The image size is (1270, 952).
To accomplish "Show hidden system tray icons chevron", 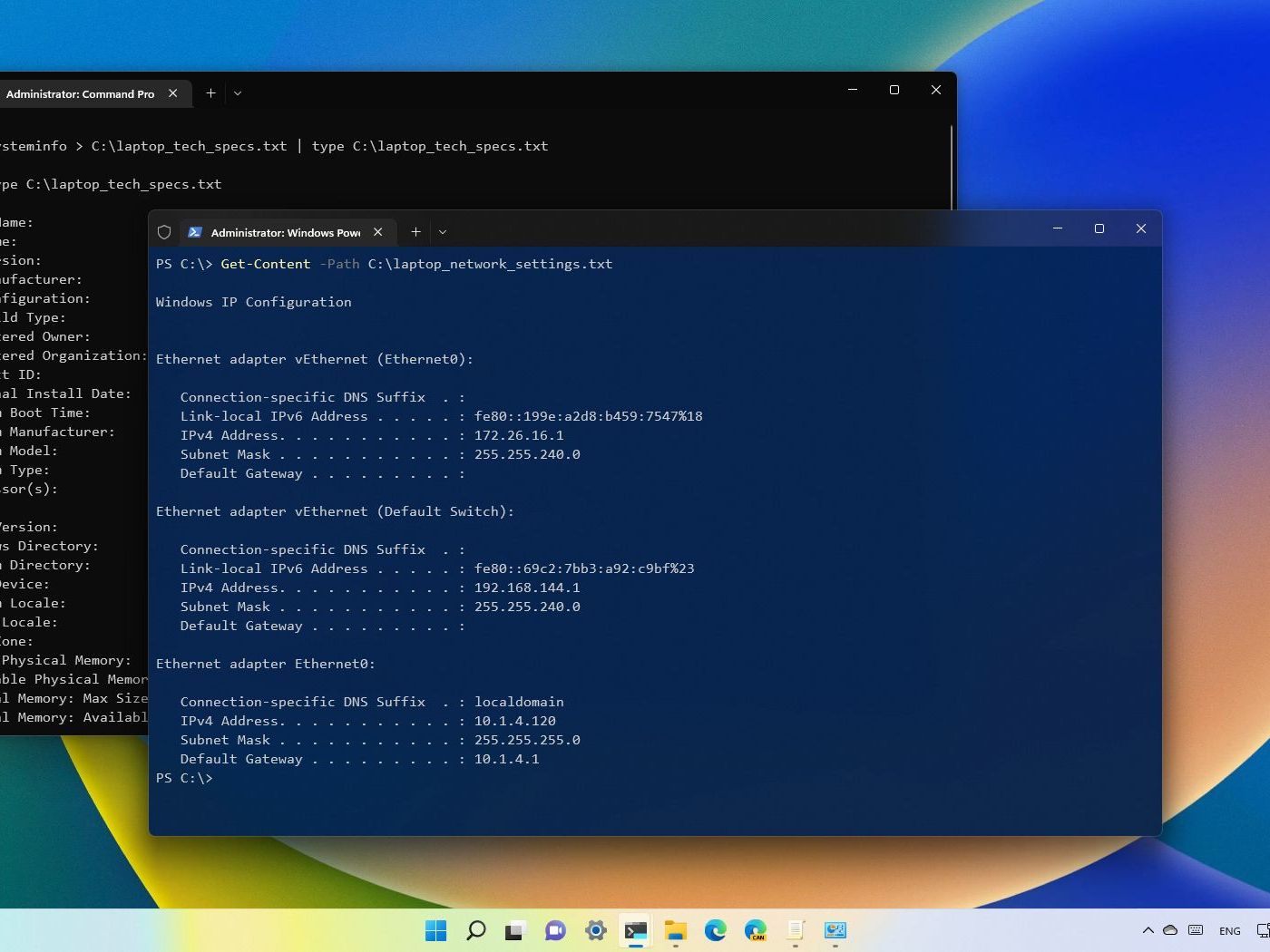I will click(1148, 930).
